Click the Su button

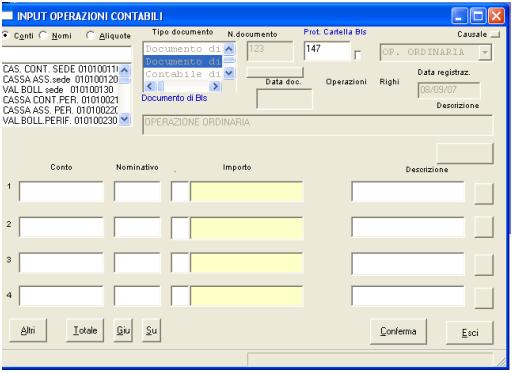coord(151,330)
